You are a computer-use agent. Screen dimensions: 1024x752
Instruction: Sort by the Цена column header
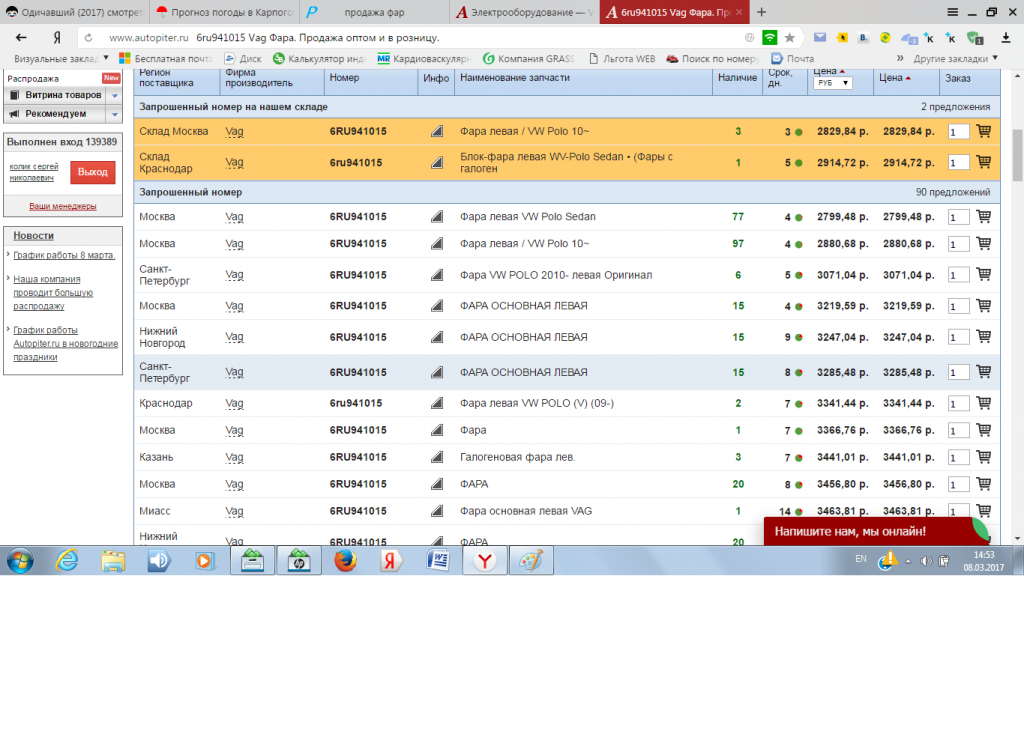point(895,78)
